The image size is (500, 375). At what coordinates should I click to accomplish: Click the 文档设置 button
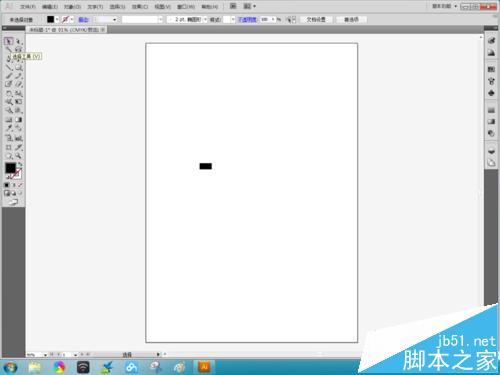pyautogui.click(x=316, y=20)
